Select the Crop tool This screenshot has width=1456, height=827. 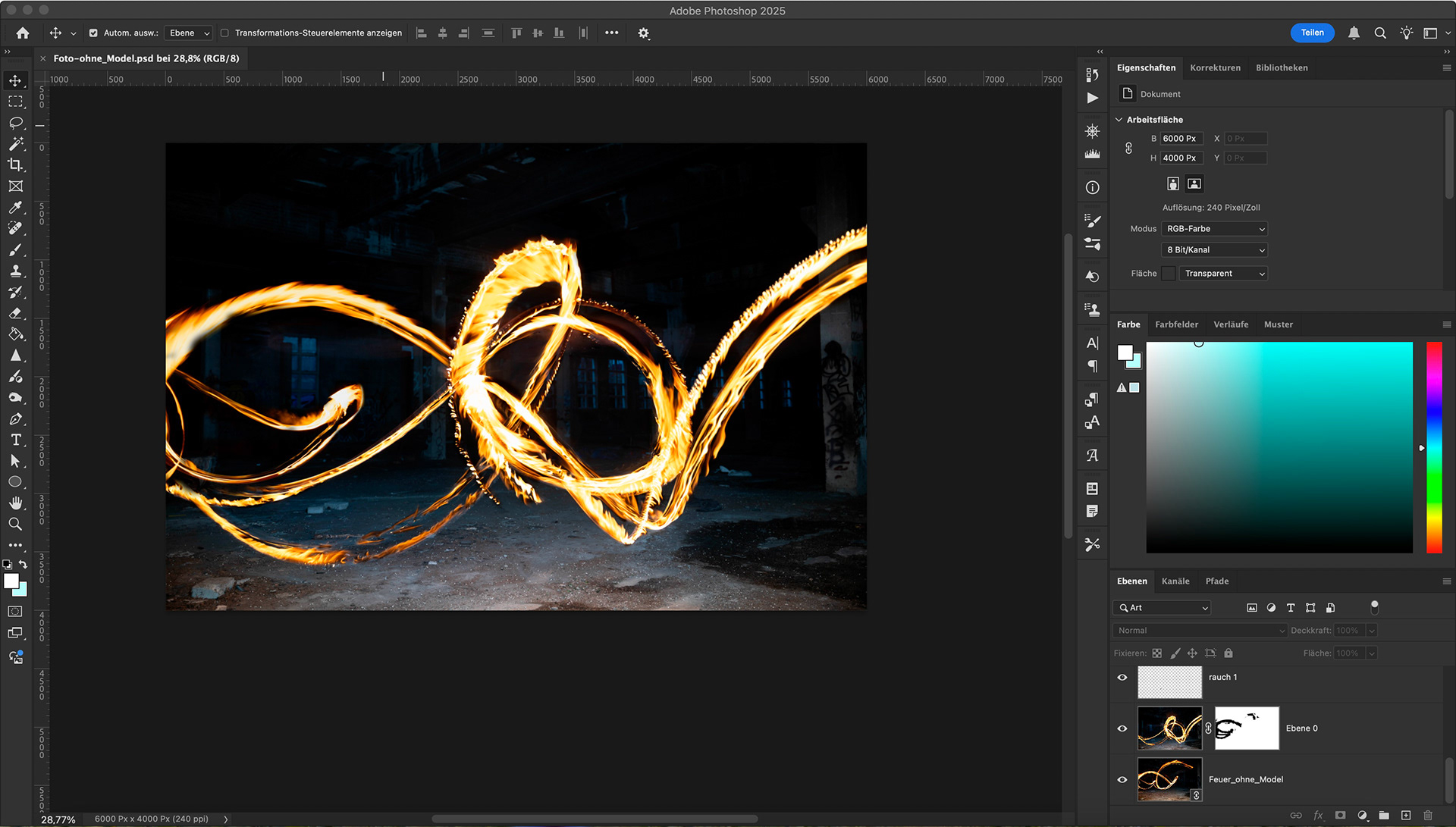click(15, 164)
